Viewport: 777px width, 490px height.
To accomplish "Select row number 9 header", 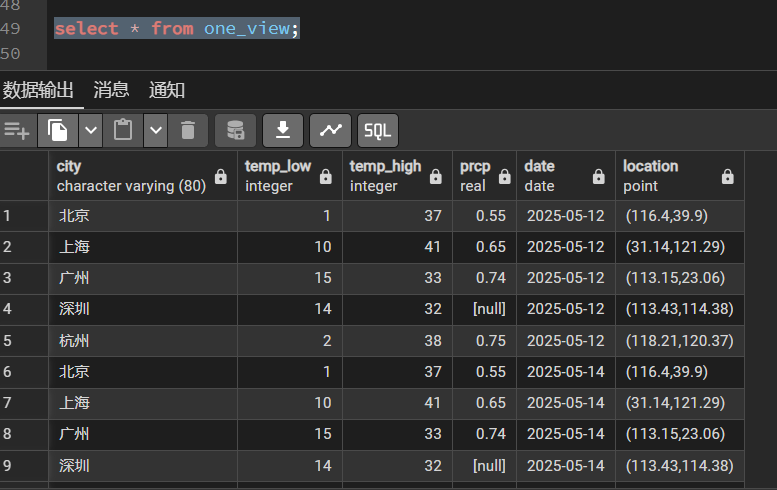I will pos(24,466).
